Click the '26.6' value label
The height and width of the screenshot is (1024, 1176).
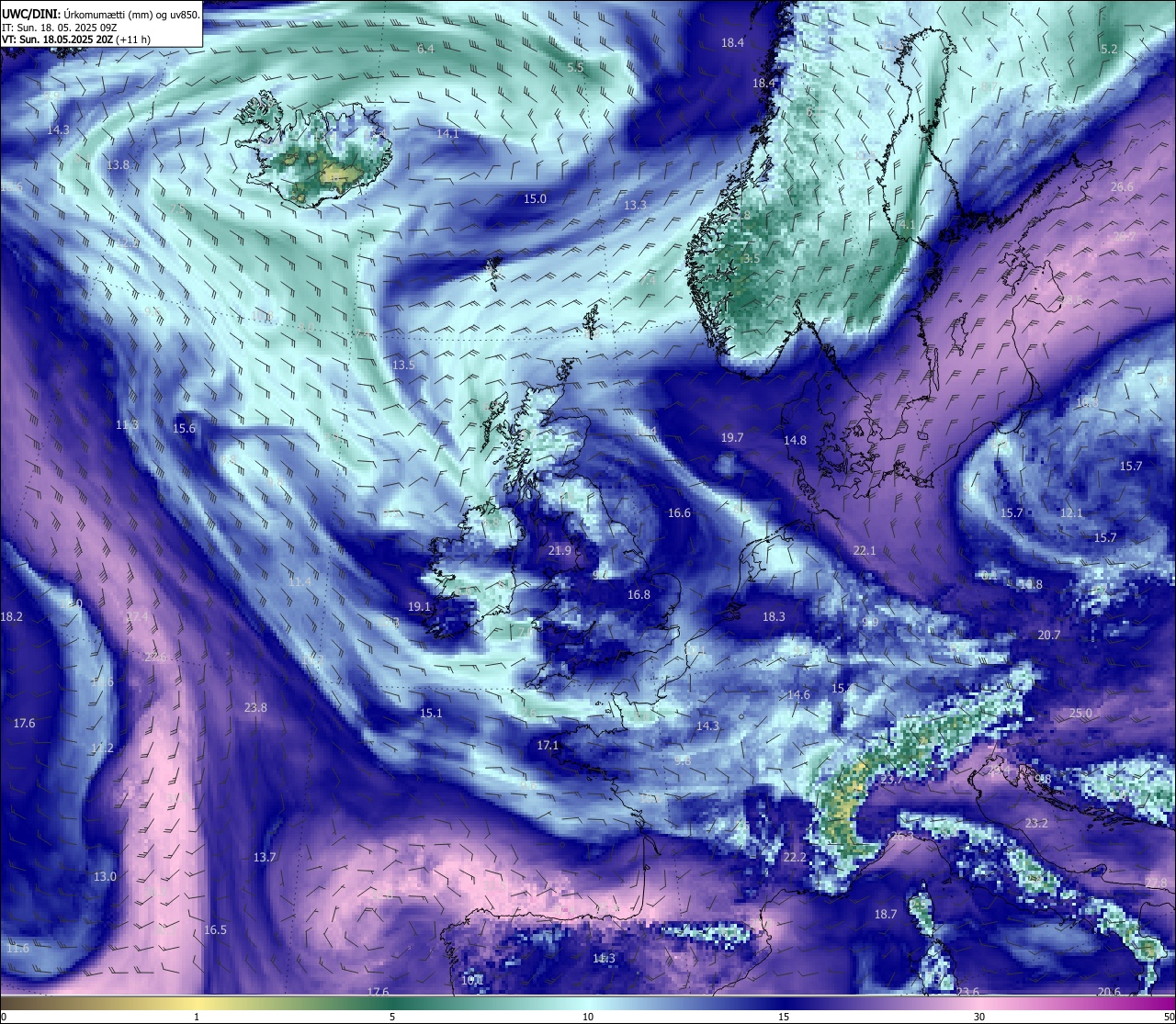coord(1122,187)
